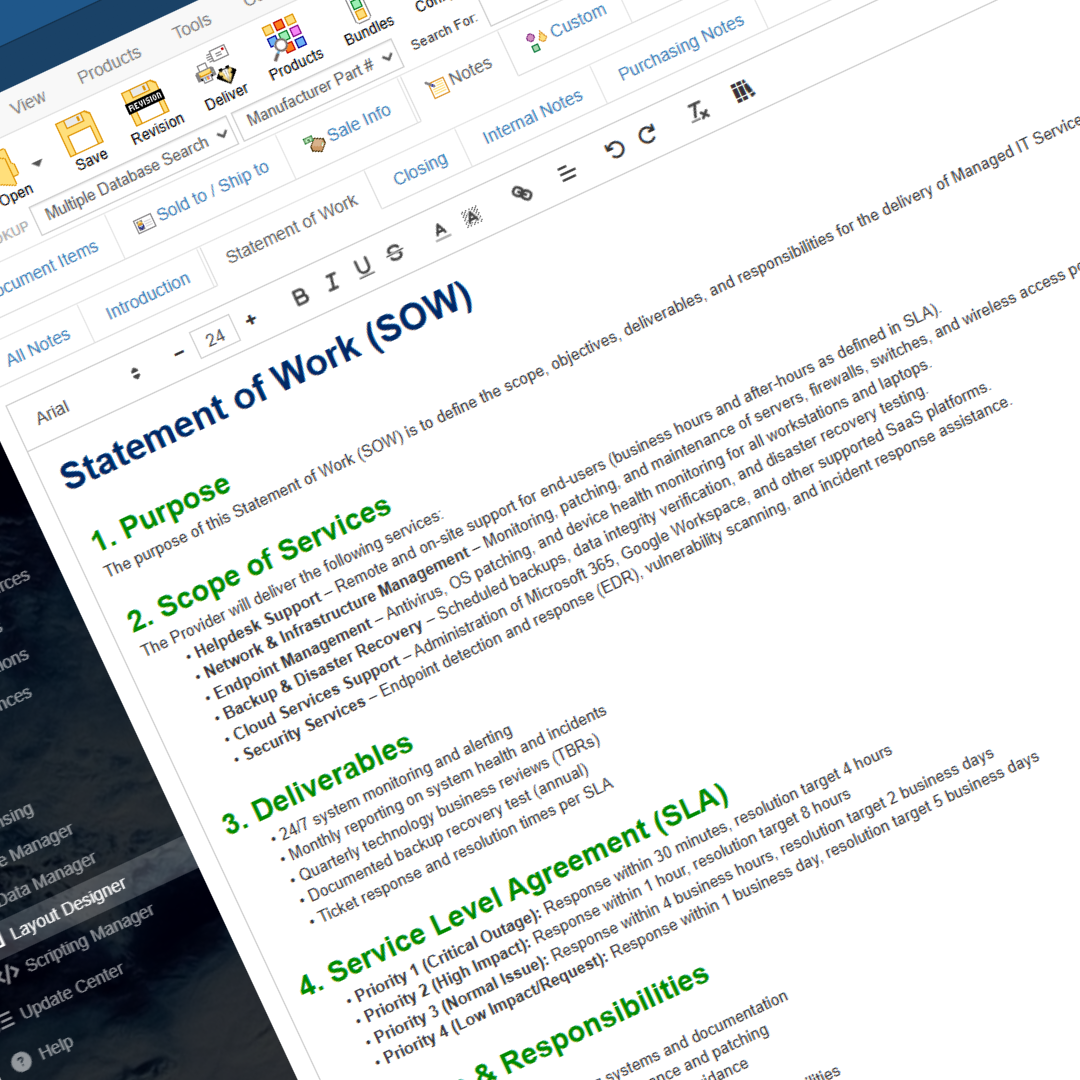This screenshot has height=1080, width=1080.
Task: Open the Tools menu
Action: (x=191, y=27)
